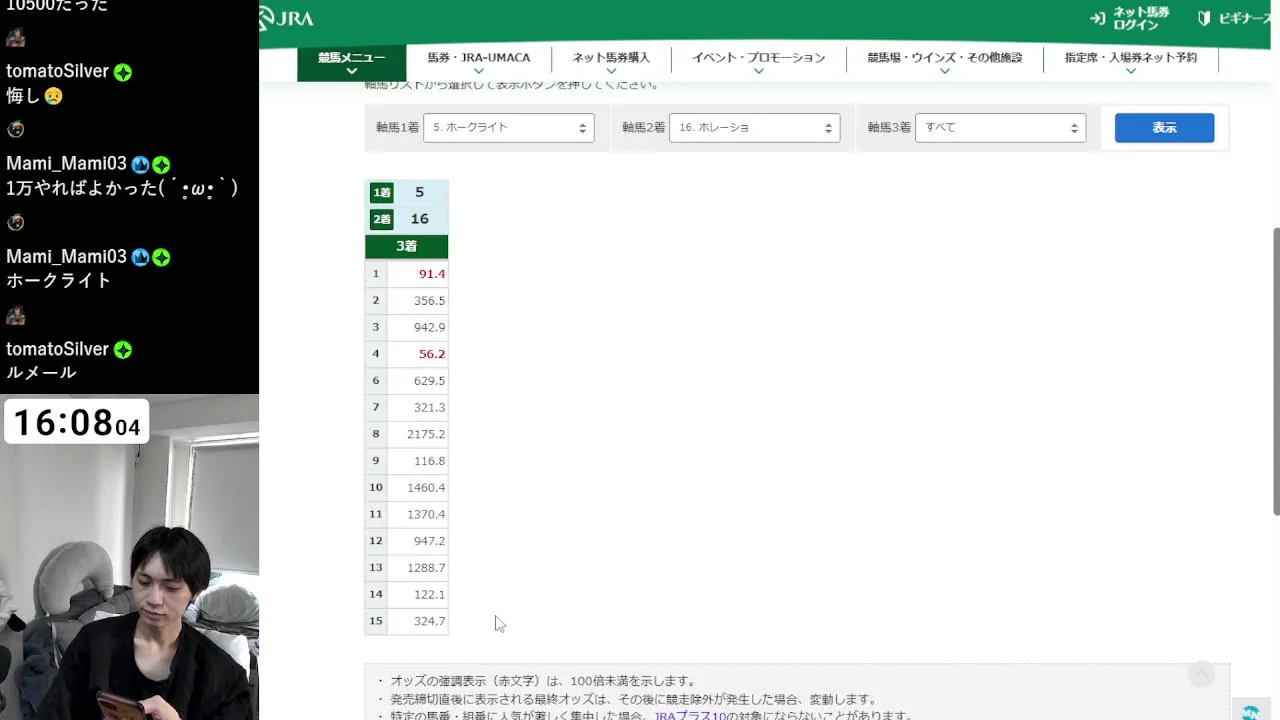
Task: Click tomatoSilver name above ルメール message
Action: coord(57,349)
